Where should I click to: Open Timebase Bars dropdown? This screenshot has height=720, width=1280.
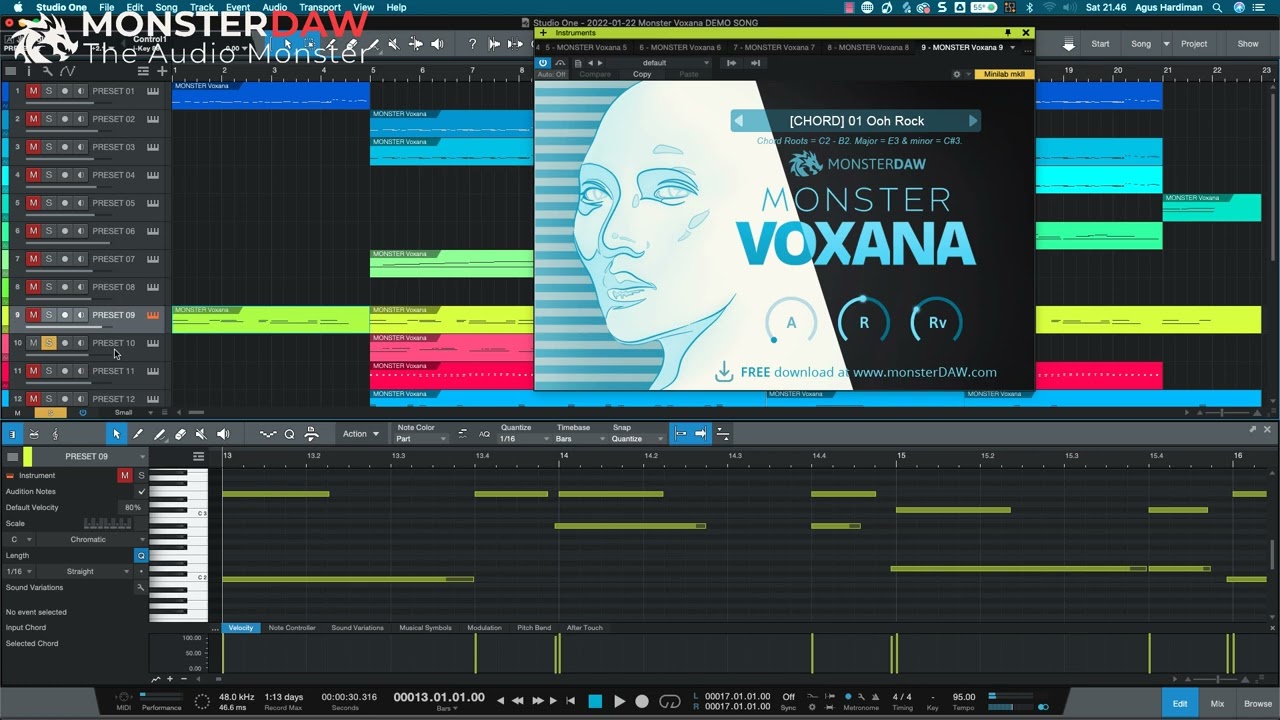click(581, 439)
